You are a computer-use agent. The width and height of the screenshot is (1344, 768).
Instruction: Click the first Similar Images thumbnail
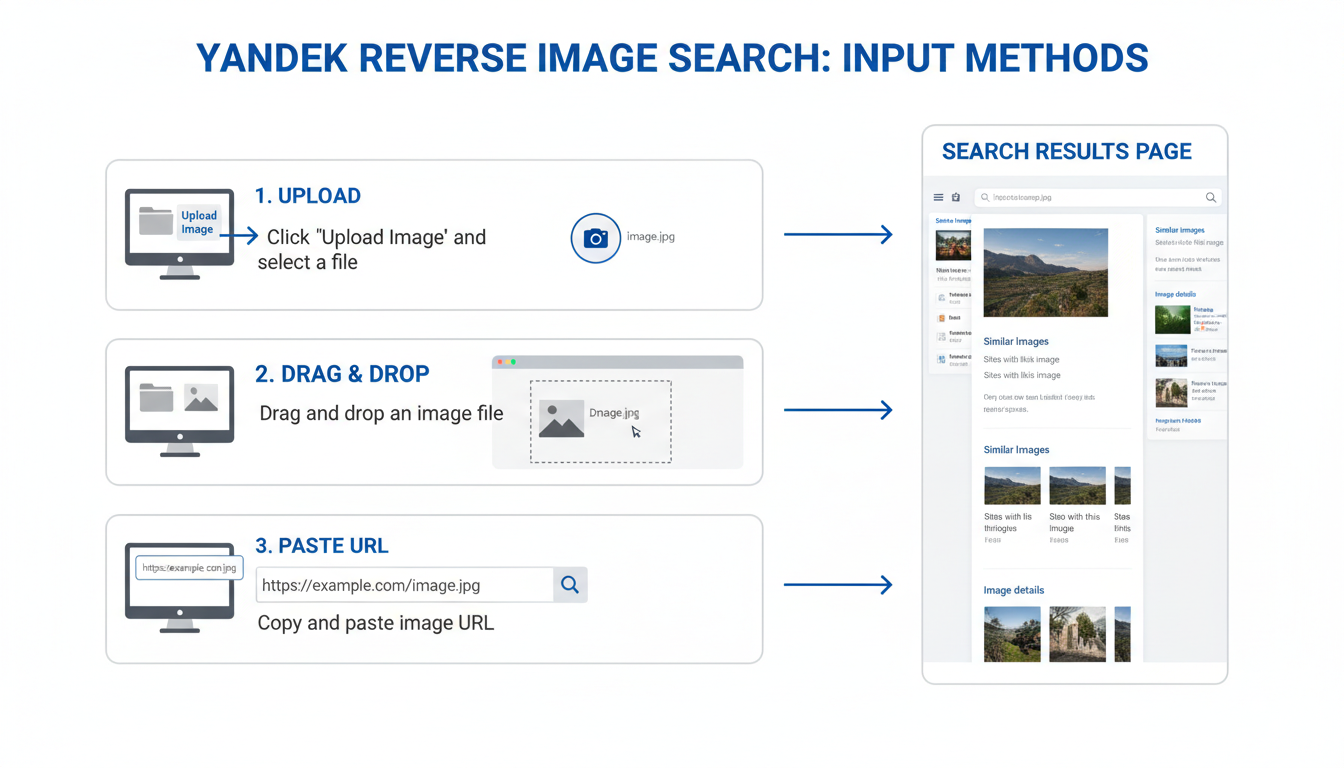coord(1011,484)
